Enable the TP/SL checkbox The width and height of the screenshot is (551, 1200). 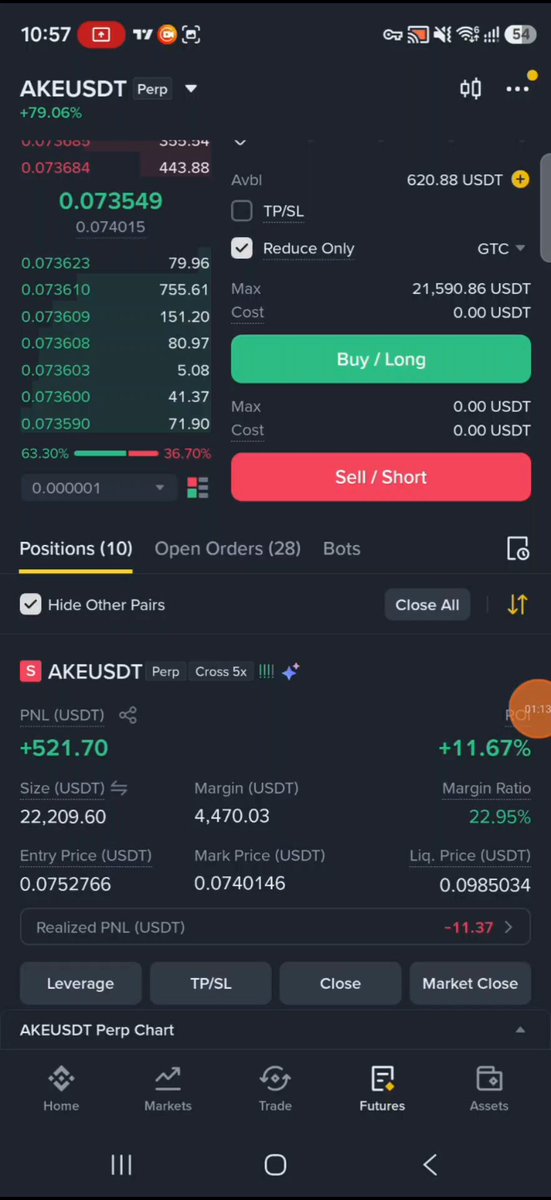pos(242,211)
